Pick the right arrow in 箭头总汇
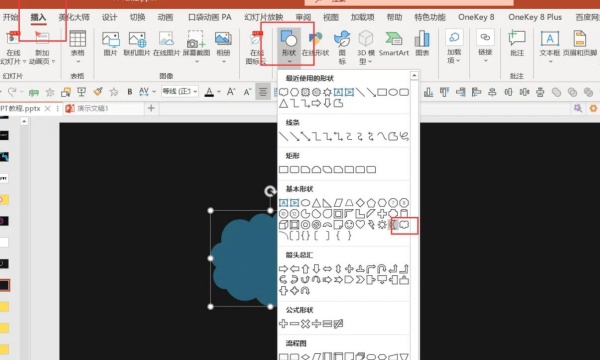Viewport: 600px width, 360px height. point(283,269)
